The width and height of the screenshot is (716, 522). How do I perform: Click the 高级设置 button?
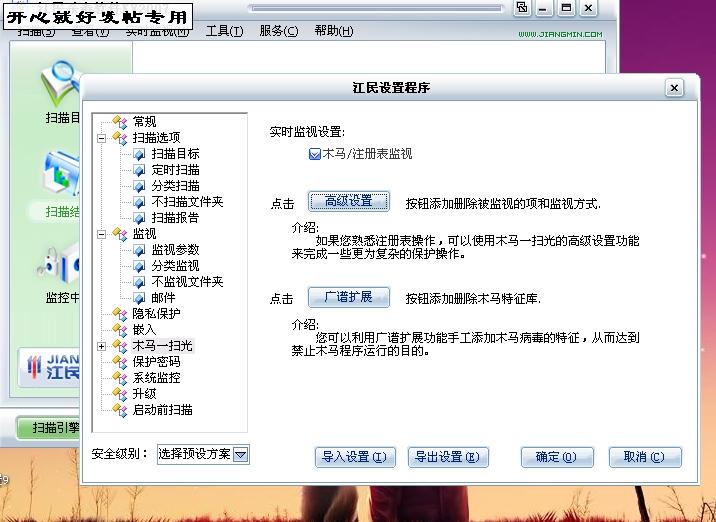pyautogui.click(x=349, y=201)
